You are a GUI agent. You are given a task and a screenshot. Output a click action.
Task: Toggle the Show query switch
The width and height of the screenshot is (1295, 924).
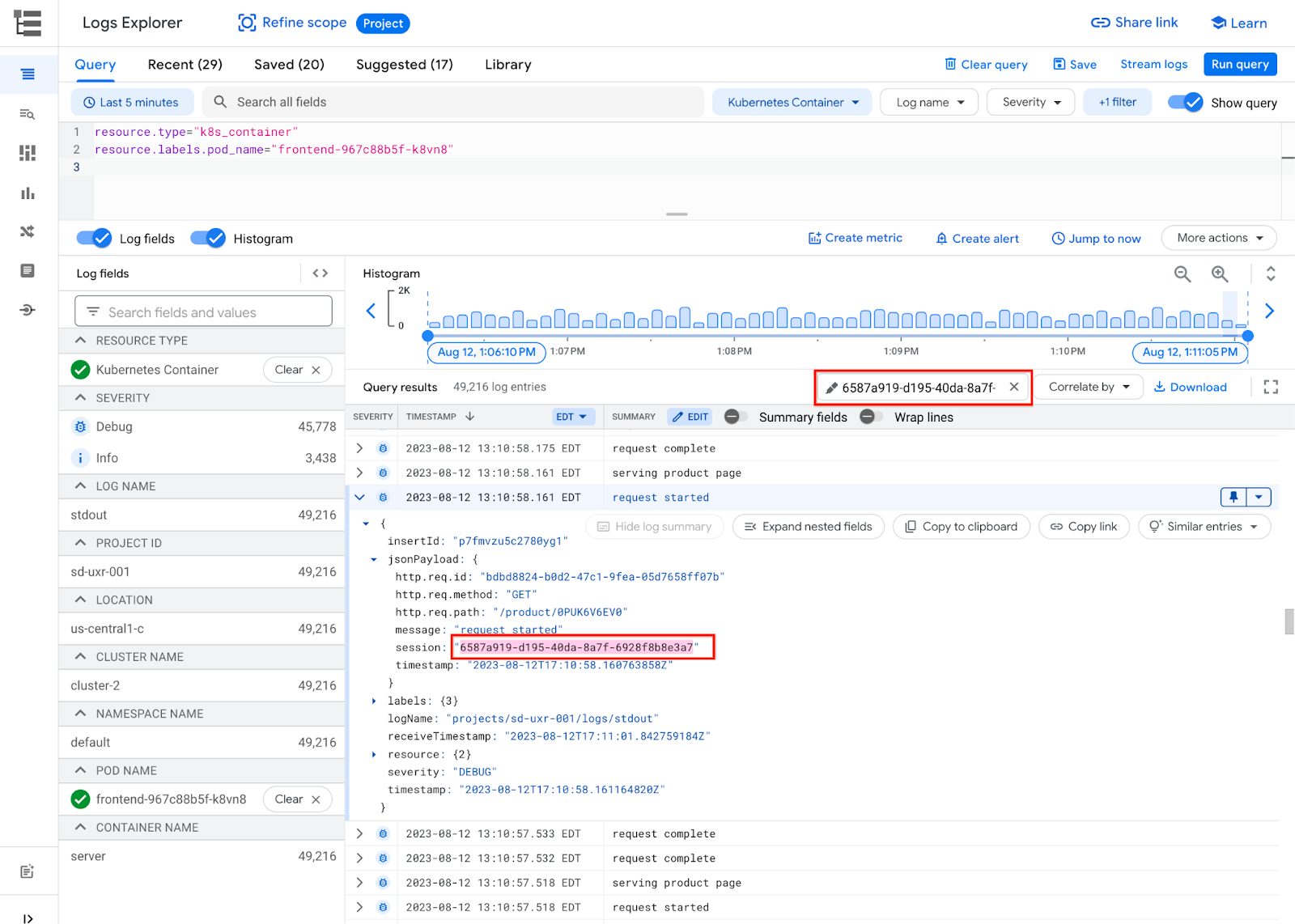(1186, 102)
